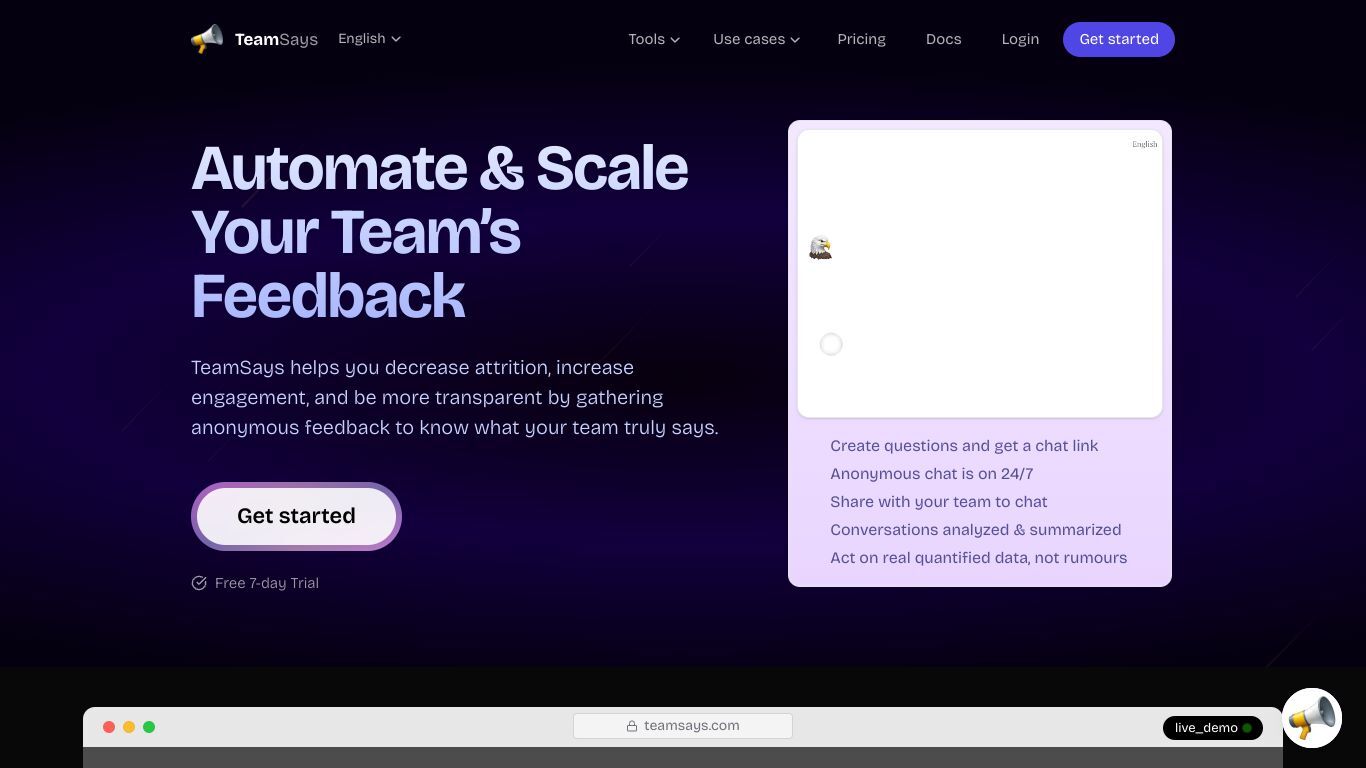Click 'Conversations analyzed & summarized' text
The height and width of the screenshot is (768, 1366).
[x=975, y=530]
